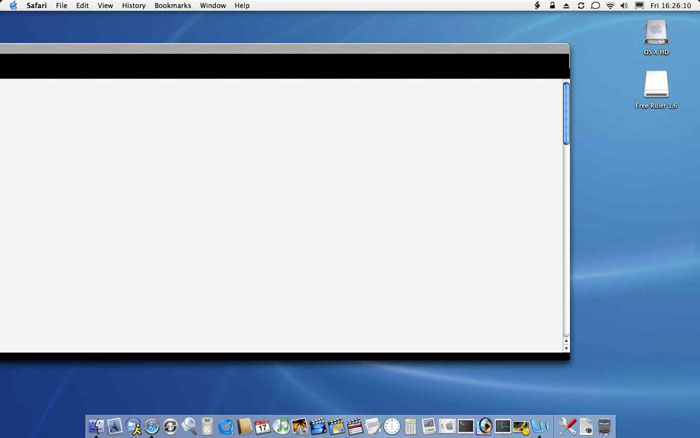Open Address Book in the Dock
The width and height of the screenshot is (700, 438).
point(244,427)
